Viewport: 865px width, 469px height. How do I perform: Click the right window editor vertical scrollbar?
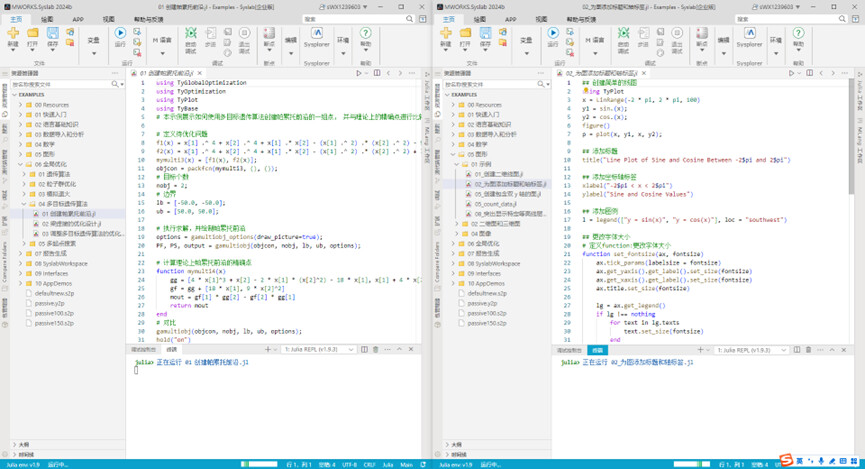pos(851,138)
